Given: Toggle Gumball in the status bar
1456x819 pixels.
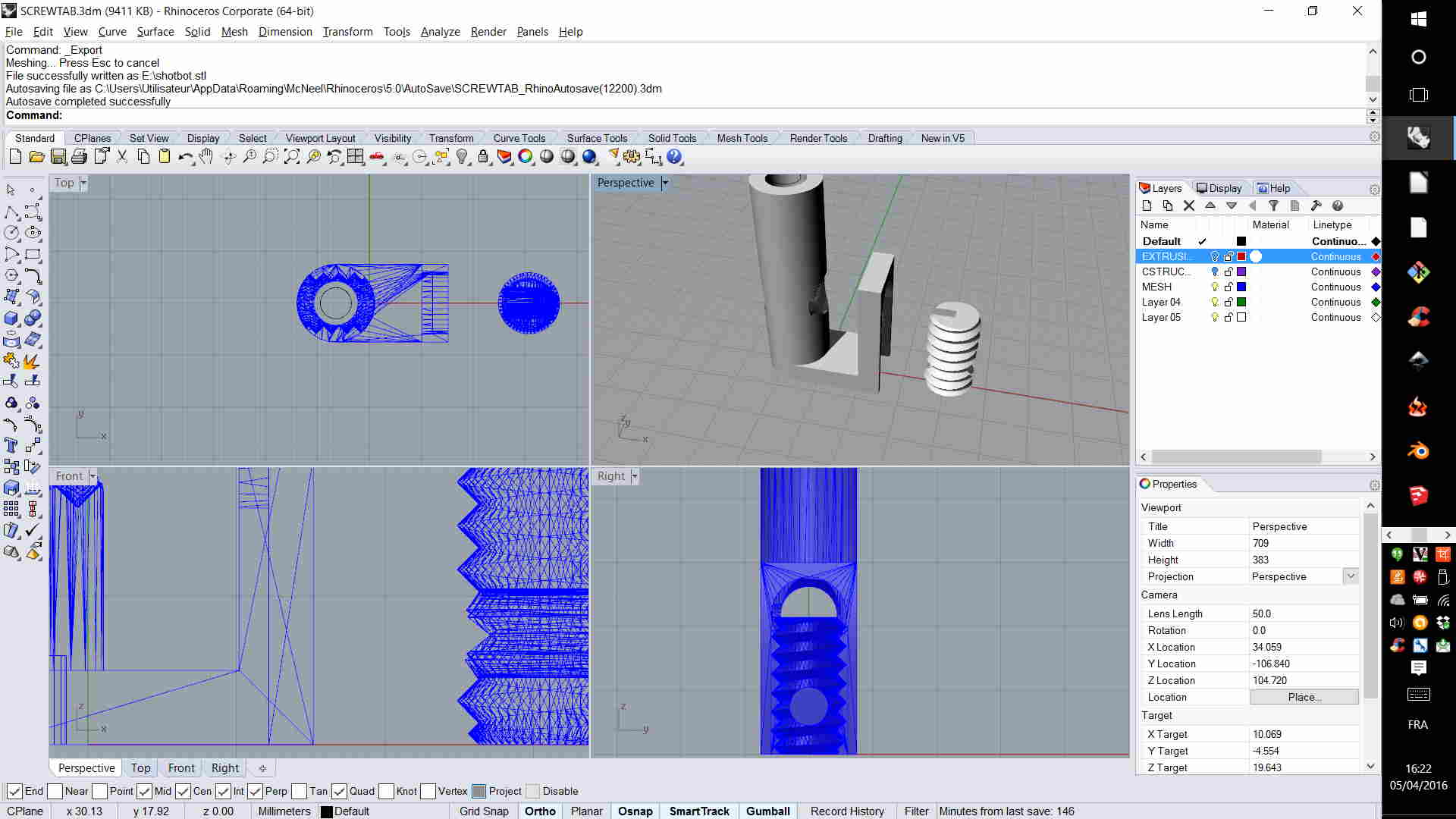Looking at the screenshot, I should click(767, 811).
